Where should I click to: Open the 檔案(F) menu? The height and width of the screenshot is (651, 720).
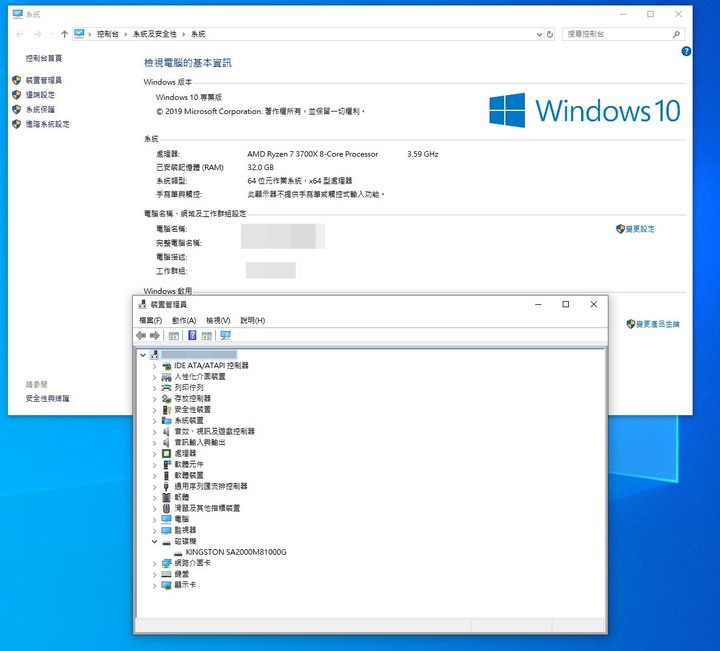pos(151,320)
